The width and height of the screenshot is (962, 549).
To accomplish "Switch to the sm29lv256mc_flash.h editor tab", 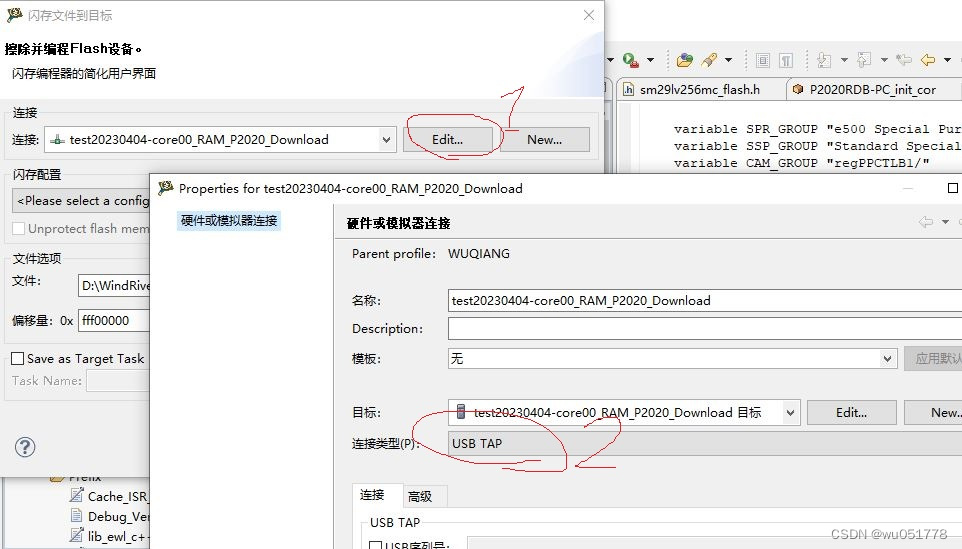I will [699, 90].
